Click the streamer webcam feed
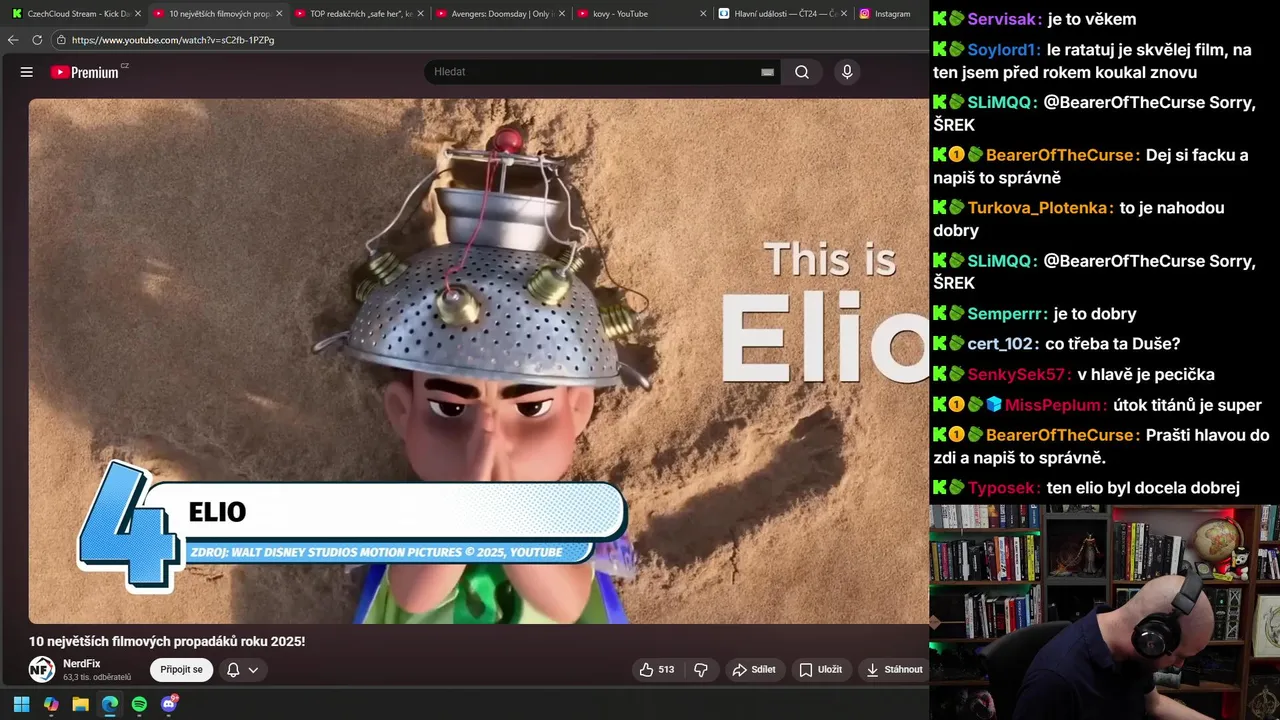This screenshot has width=1280, height=720. [x=1105, y=612]
